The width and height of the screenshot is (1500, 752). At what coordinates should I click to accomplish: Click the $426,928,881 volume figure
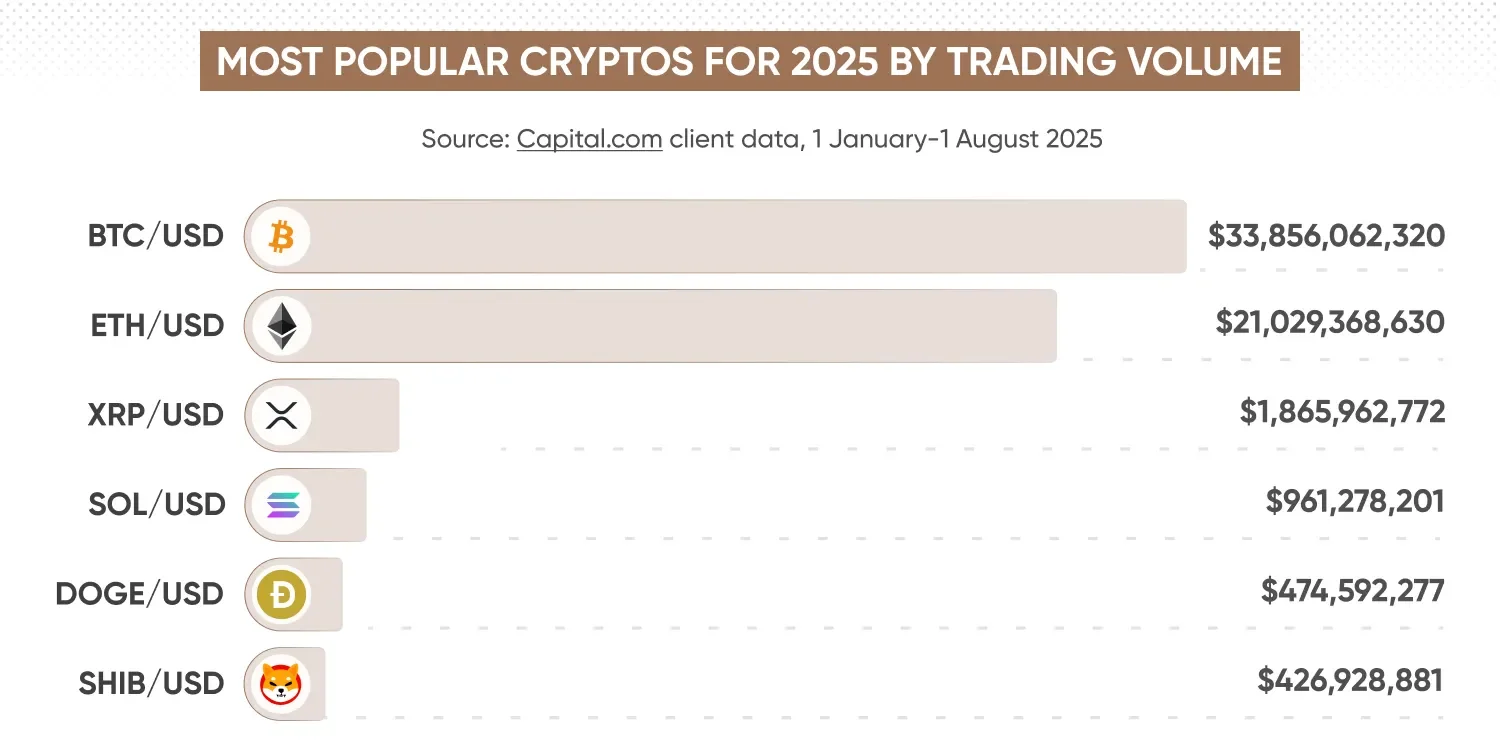[1351, 681]
